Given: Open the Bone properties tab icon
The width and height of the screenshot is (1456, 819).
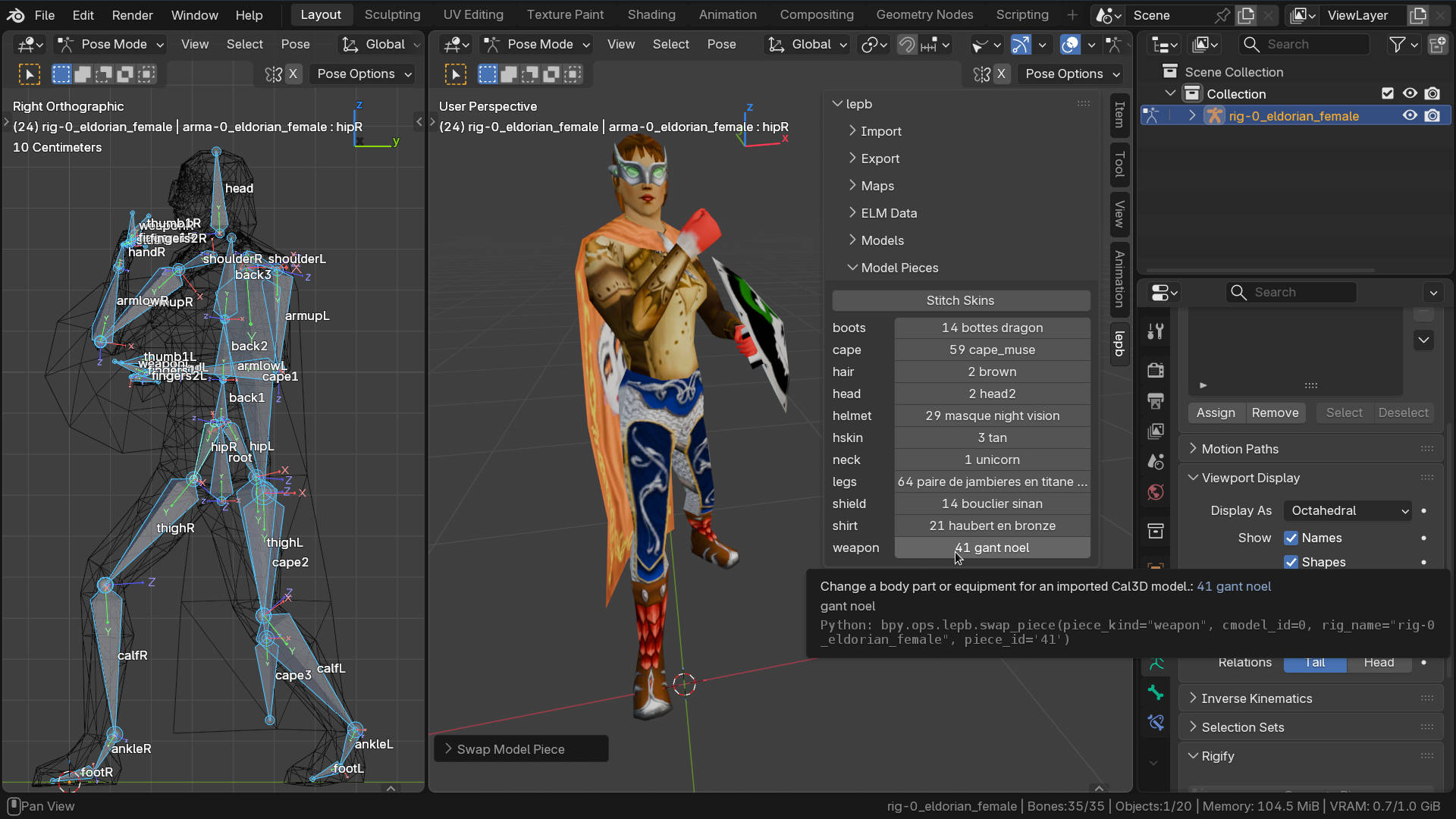Looking at the screenshot, I should (1156, 692).
